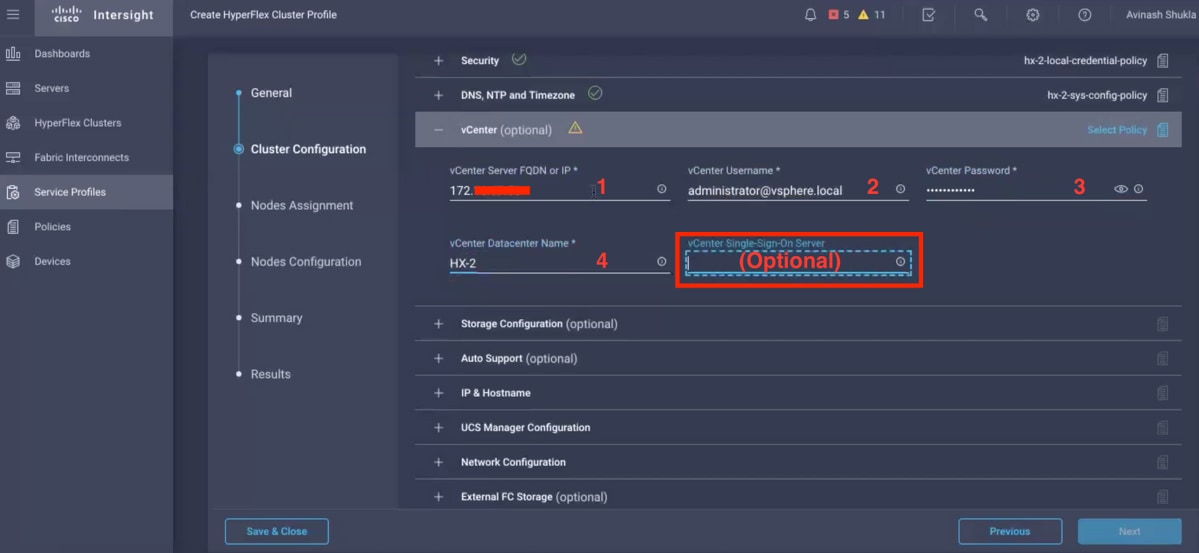Click the Devices sidebar icon
Image resolution: width=1199 pixels, height=553 pixels.
coord(13,262)
